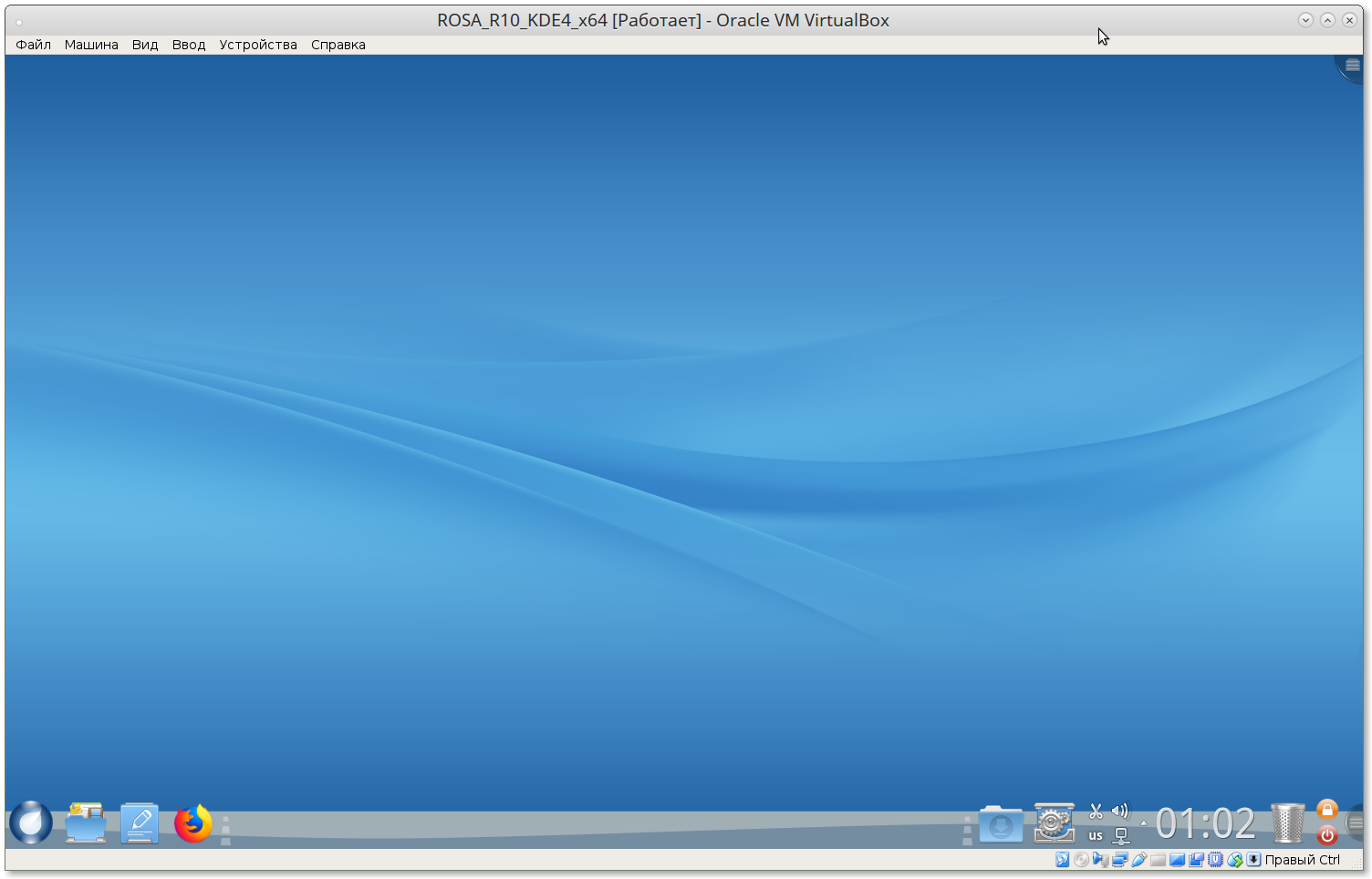1372x879 pixels.
Task: Click the video capture status icon
Action: click(x=1196, y=860)
